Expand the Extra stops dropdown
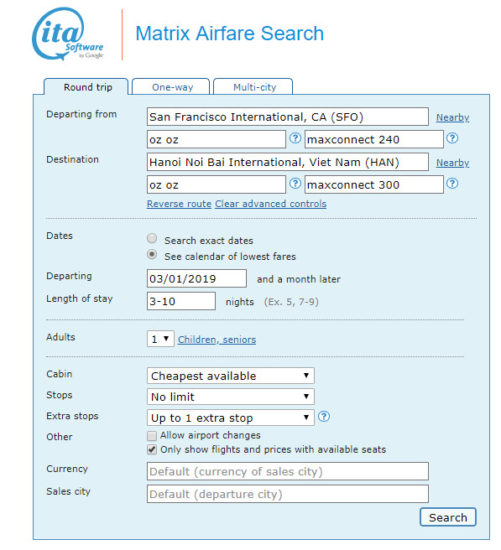Viewport: 501px width, 550px height. pos(231,418)
